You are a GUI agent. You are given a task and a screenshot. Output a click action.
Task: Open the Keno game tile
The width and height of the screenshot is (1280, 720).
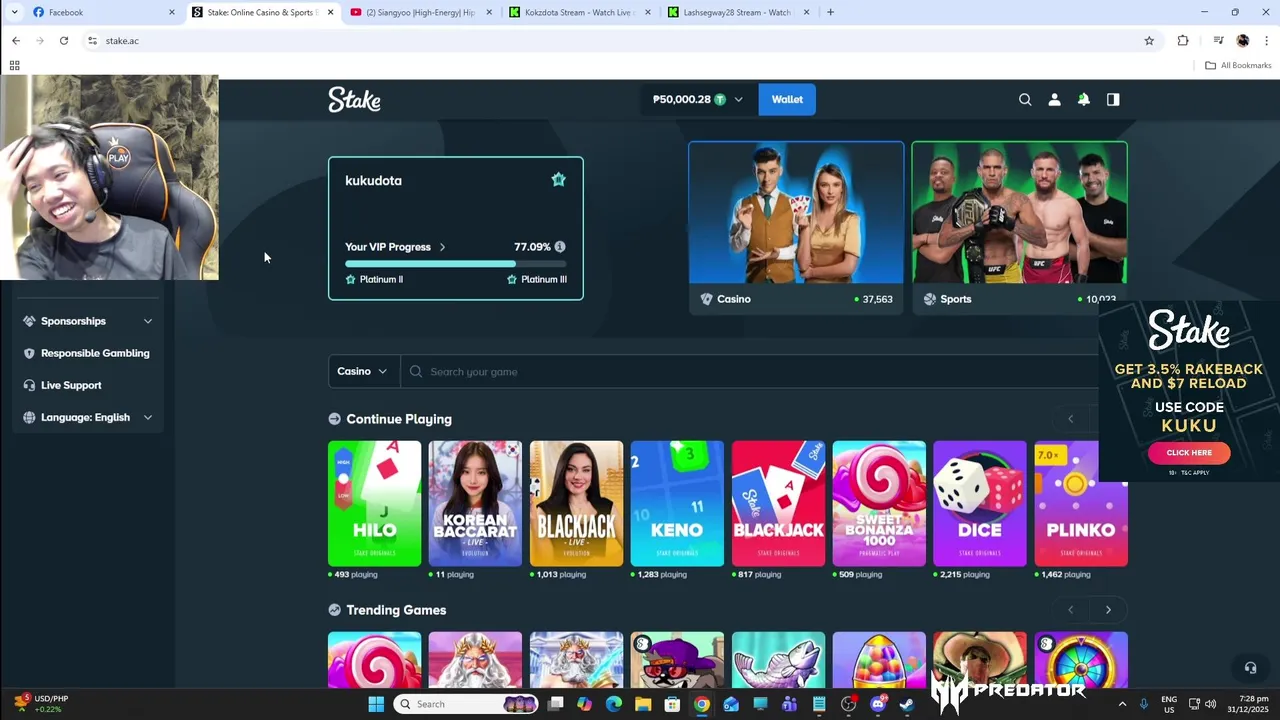coord(677,503)
